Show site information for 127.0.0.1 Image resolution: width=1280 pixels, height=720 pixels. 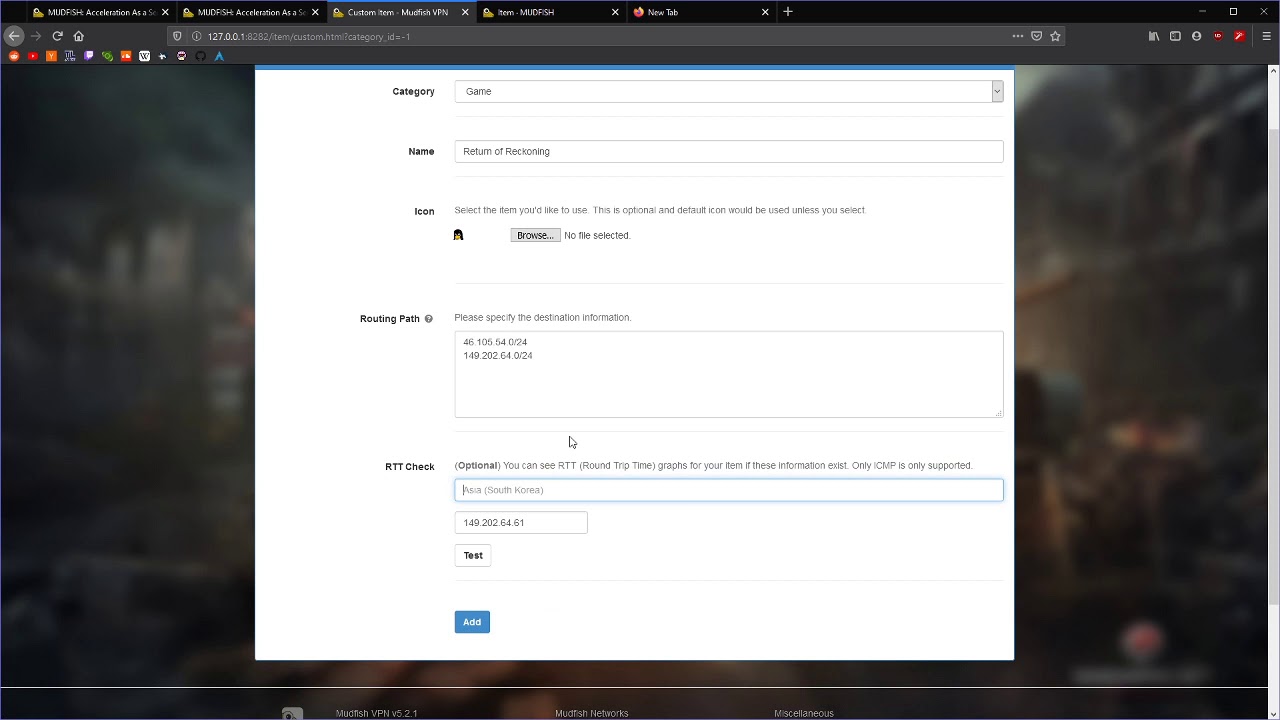[x=196, y=36]
